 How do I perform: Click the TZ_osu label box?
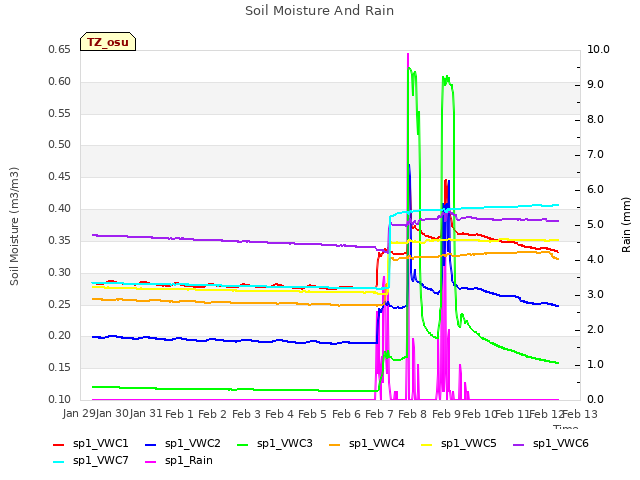(x=108, y=42)
